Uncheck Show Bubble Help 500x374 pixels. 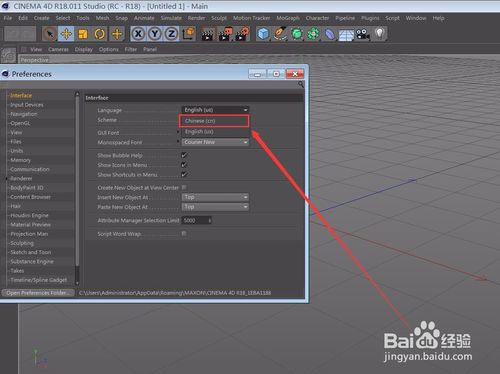(184, 155)
